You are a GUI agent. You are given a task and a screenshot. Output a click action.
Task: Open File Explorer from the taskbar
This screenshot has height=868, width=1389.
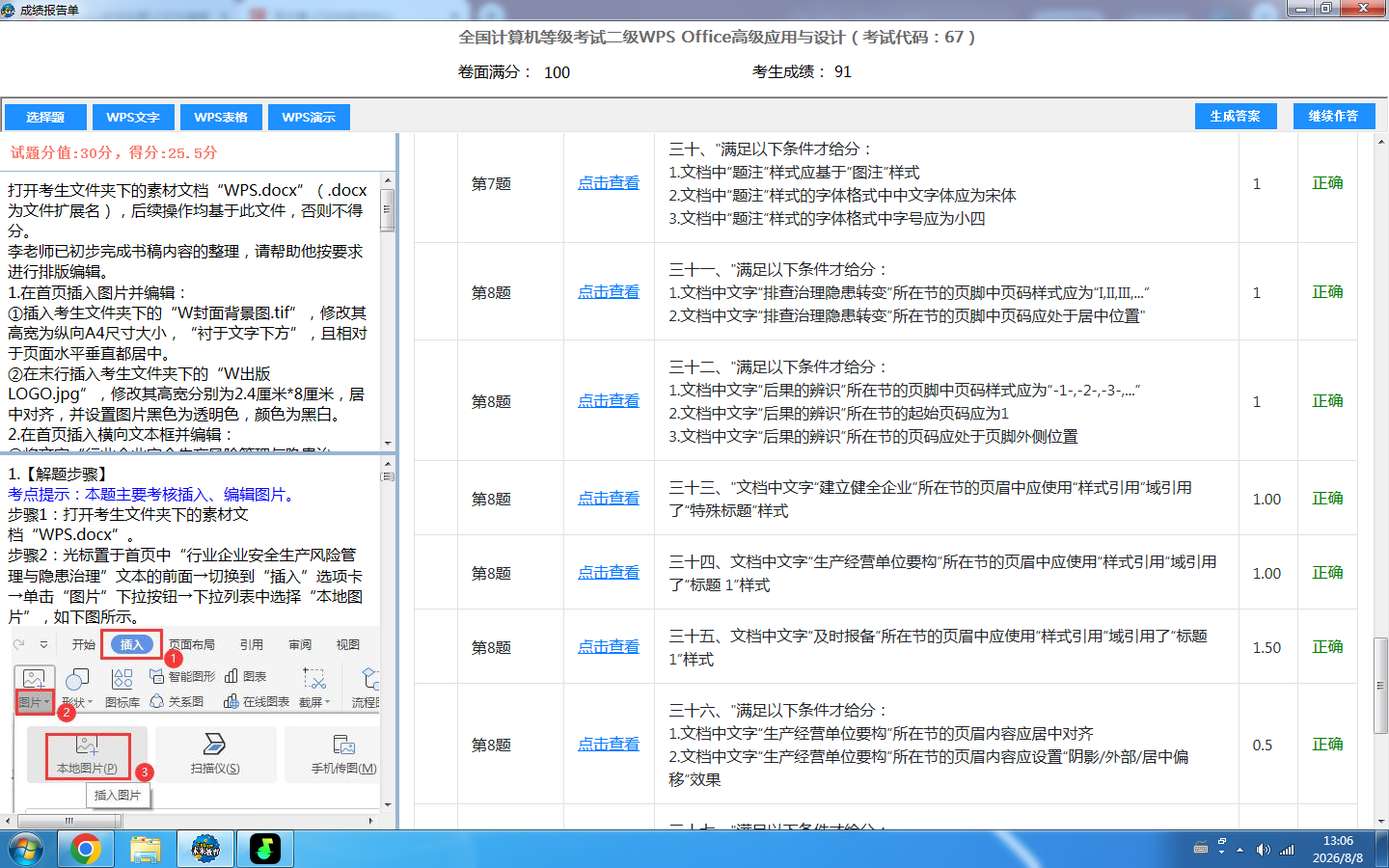[x=146, y=849]
